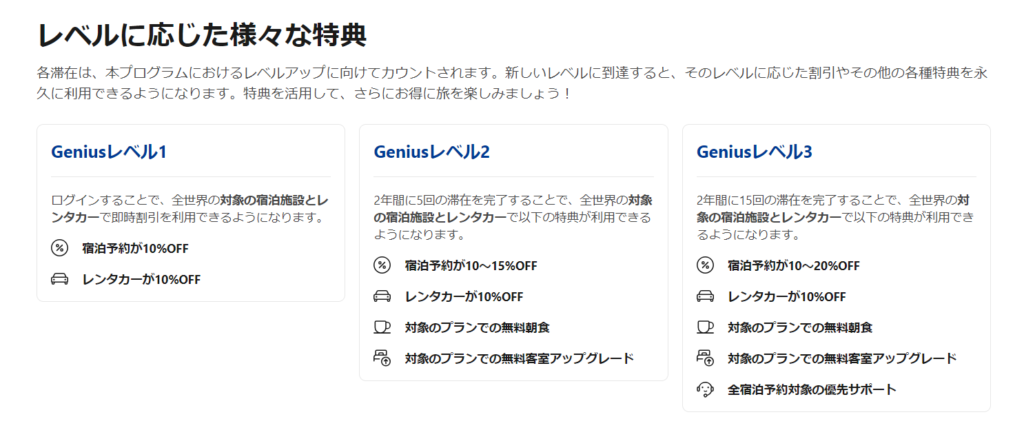This screenshot has width=1024, height=439.
Task: Click the rental car icon in Level 2 card
Action: (x=382, y=296)
